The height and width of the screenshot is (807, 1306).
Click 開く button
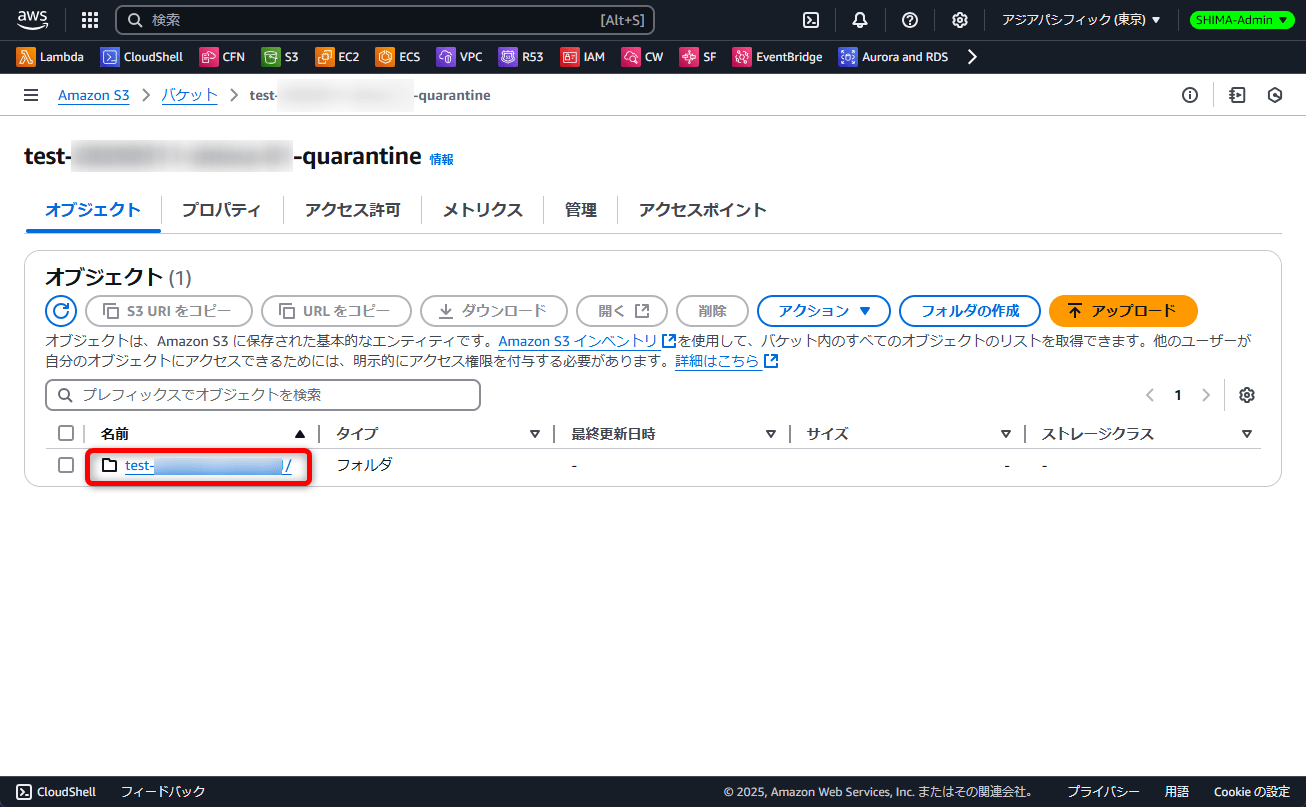point(622,311)
